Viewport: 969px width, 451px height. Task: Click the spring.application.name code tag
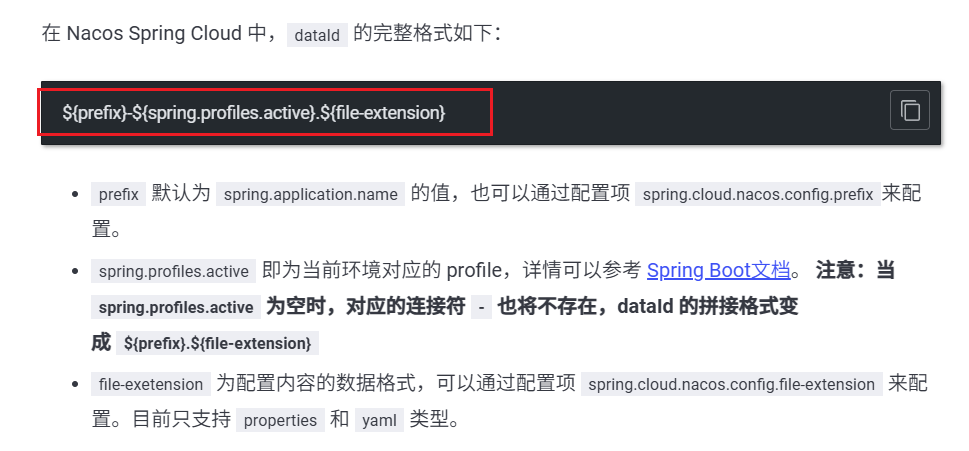tap(310, 194)
